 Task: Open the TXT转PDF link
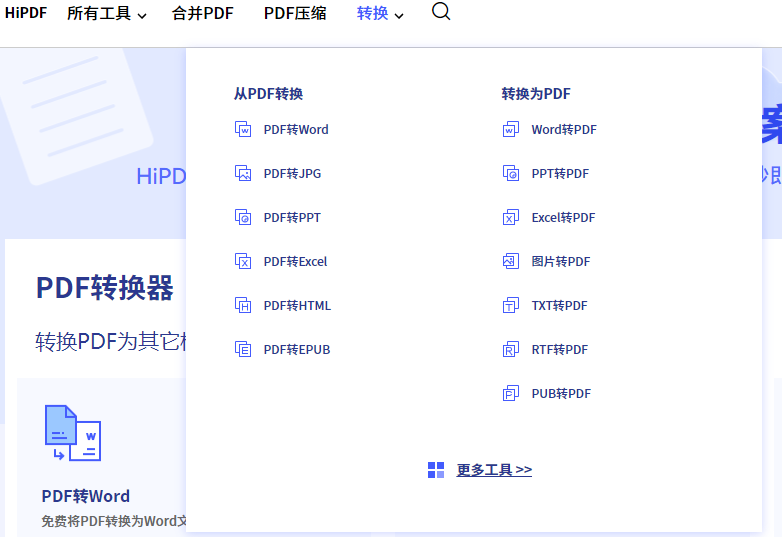(560, 305)
